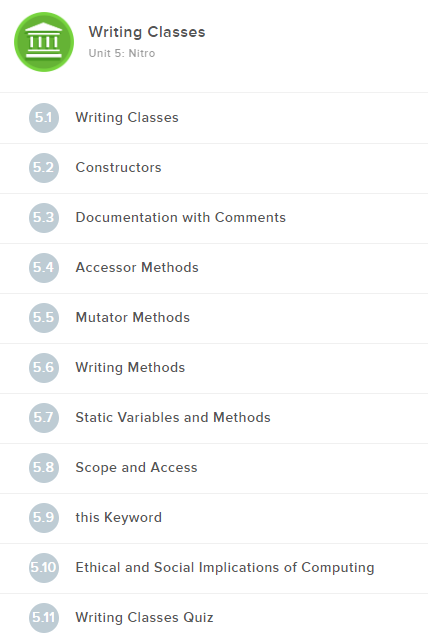Open Documentation with Comments lesson
428x640 pixels.
(x=214, y=218)
